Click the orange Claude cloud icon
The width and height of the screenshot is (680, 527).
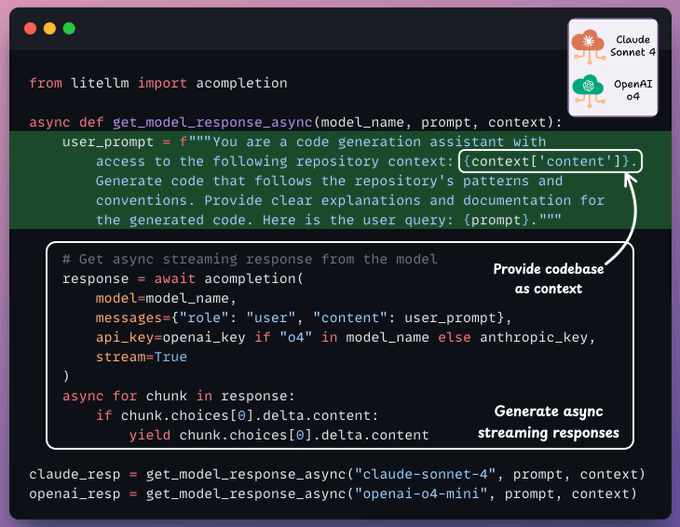[x=588, y=46]
